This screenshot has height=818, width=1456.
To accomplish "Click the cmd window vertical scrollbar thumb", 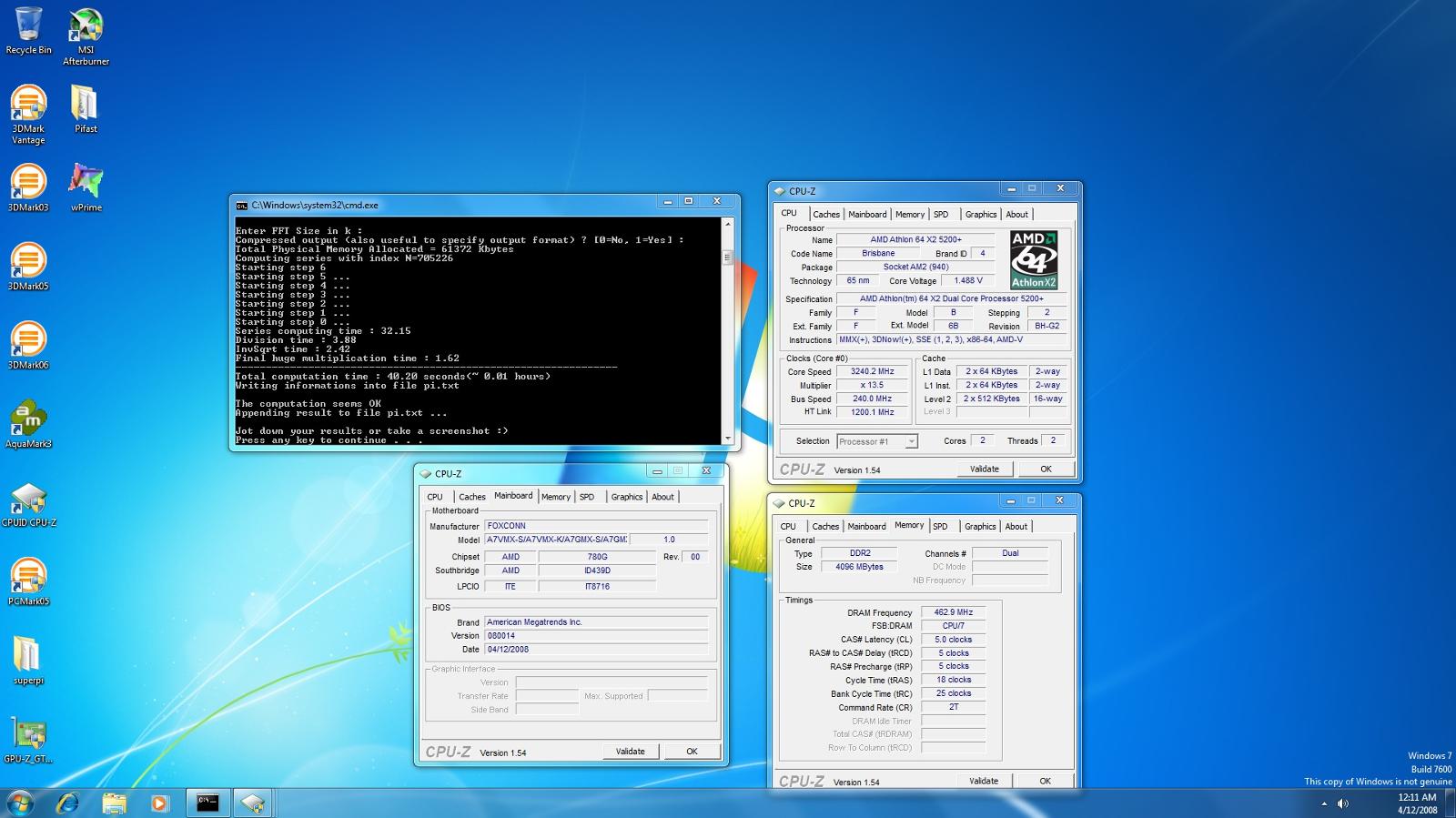I will tap(728, 258).
